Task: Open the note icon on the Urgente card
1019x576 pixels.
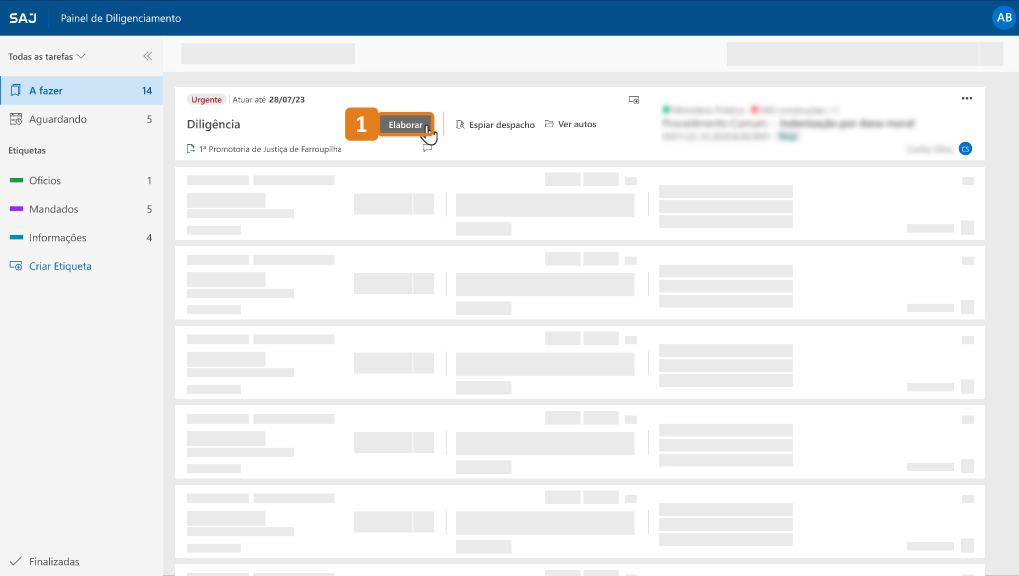Action: 631,101
